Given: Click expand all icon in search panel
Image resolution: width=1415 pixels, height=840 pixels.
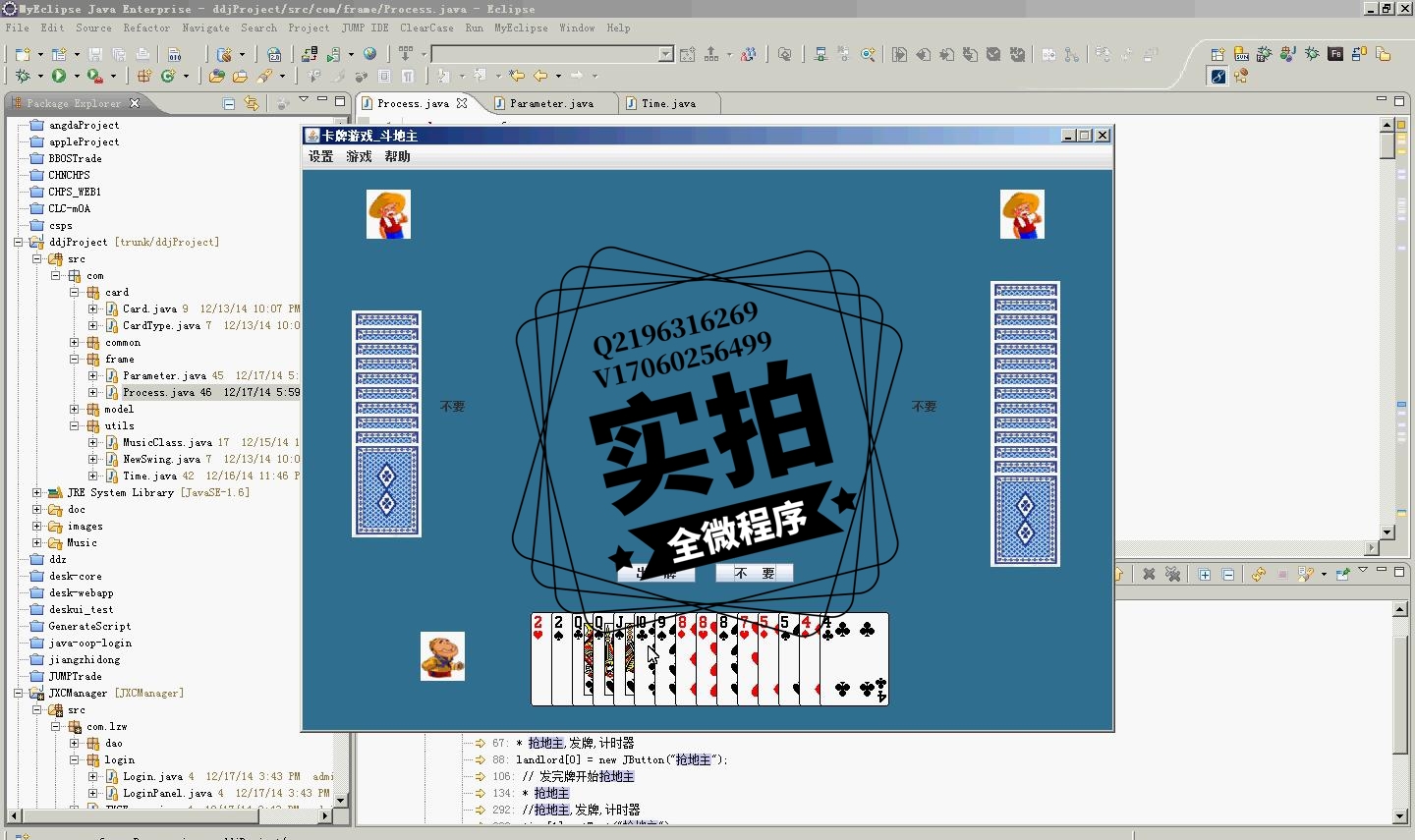Looking at the screenshot, I should [1205, 574].
